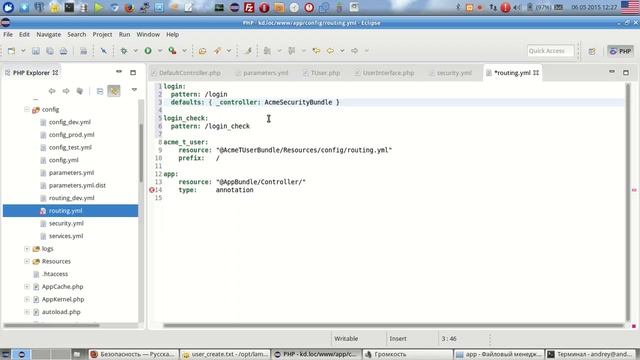Open the File menu
The image size is (640, 360).
point(8,35)
